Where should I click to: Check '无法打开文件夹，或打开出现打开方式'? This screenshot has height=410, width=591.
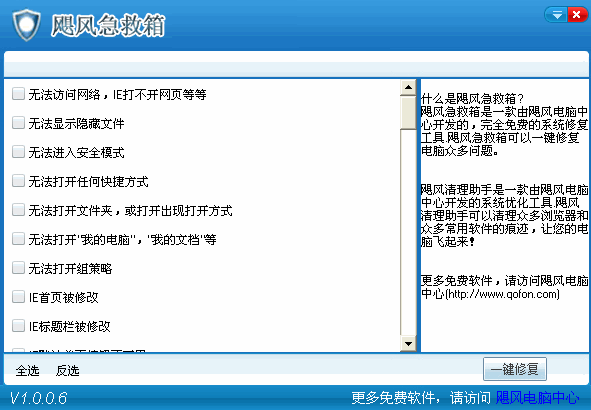(x=18, y=210)
